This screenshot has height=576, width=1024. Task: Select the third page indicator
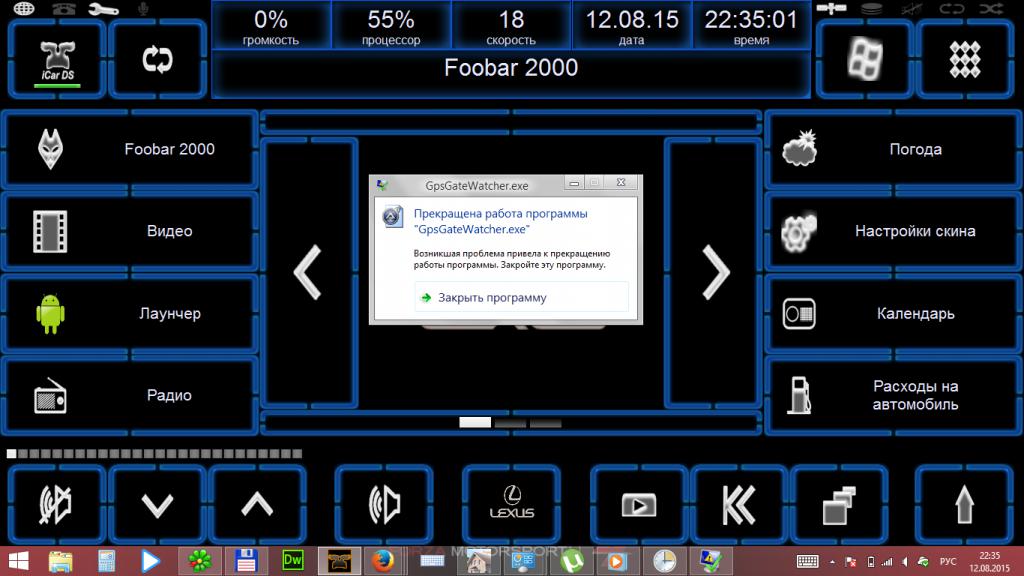pyautogui.click(x=545, y=423)
